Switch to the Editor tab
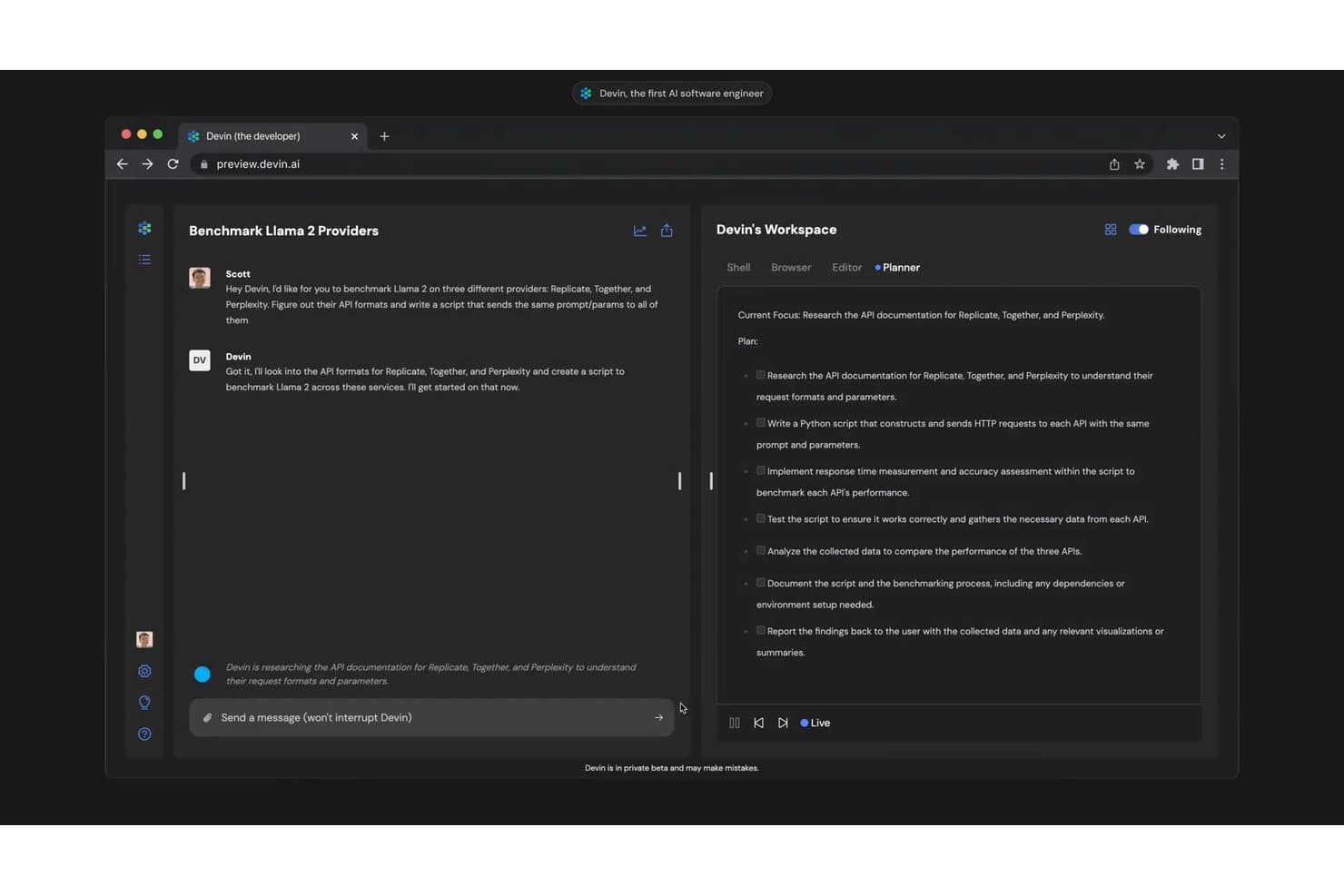The height and width of the screenshot is (896, 1344). pos(847,268)
